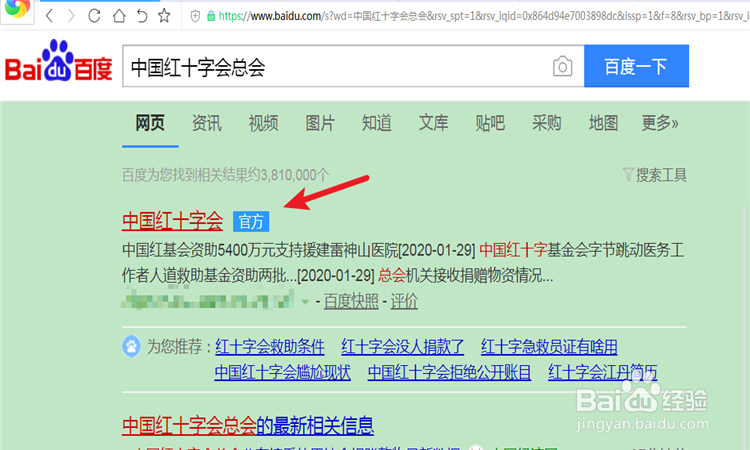This screenshot has width=750, height=450.
Task: Select the 网页 tab
Action: [x=150, y=123]
